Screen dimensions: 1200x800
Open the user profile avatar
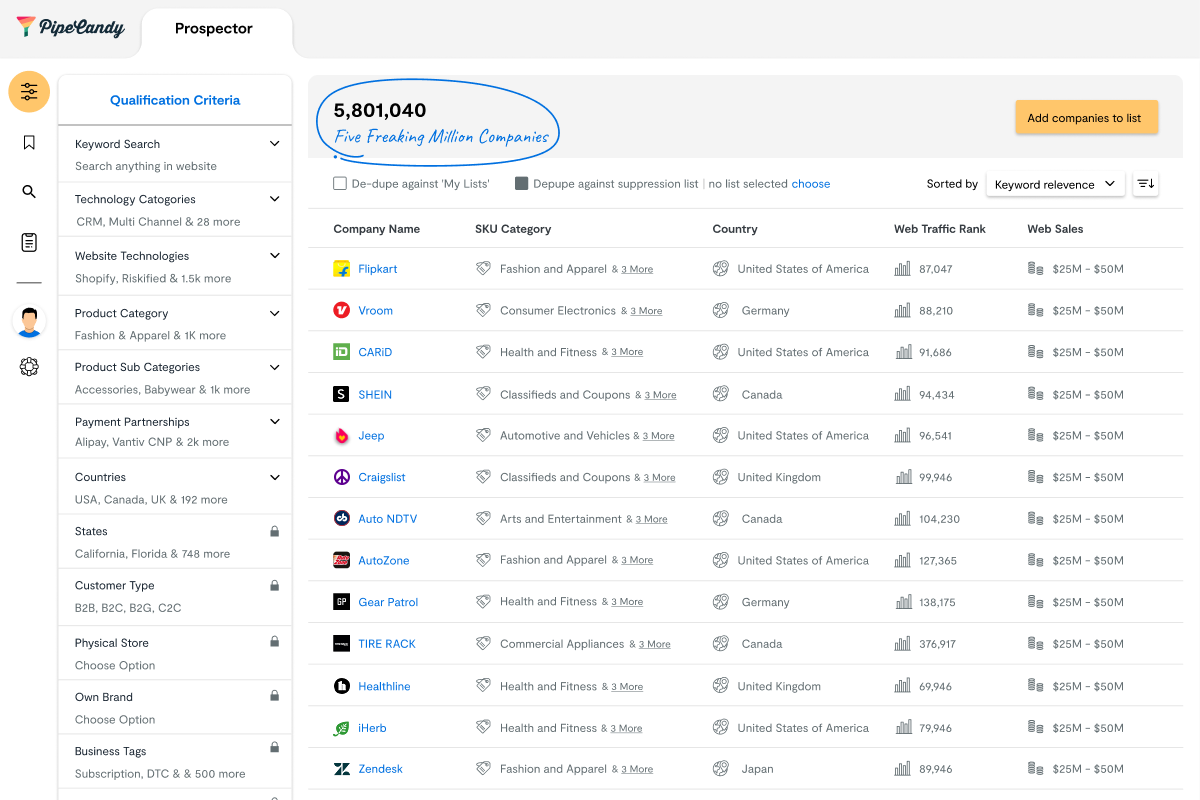[29, 322]
